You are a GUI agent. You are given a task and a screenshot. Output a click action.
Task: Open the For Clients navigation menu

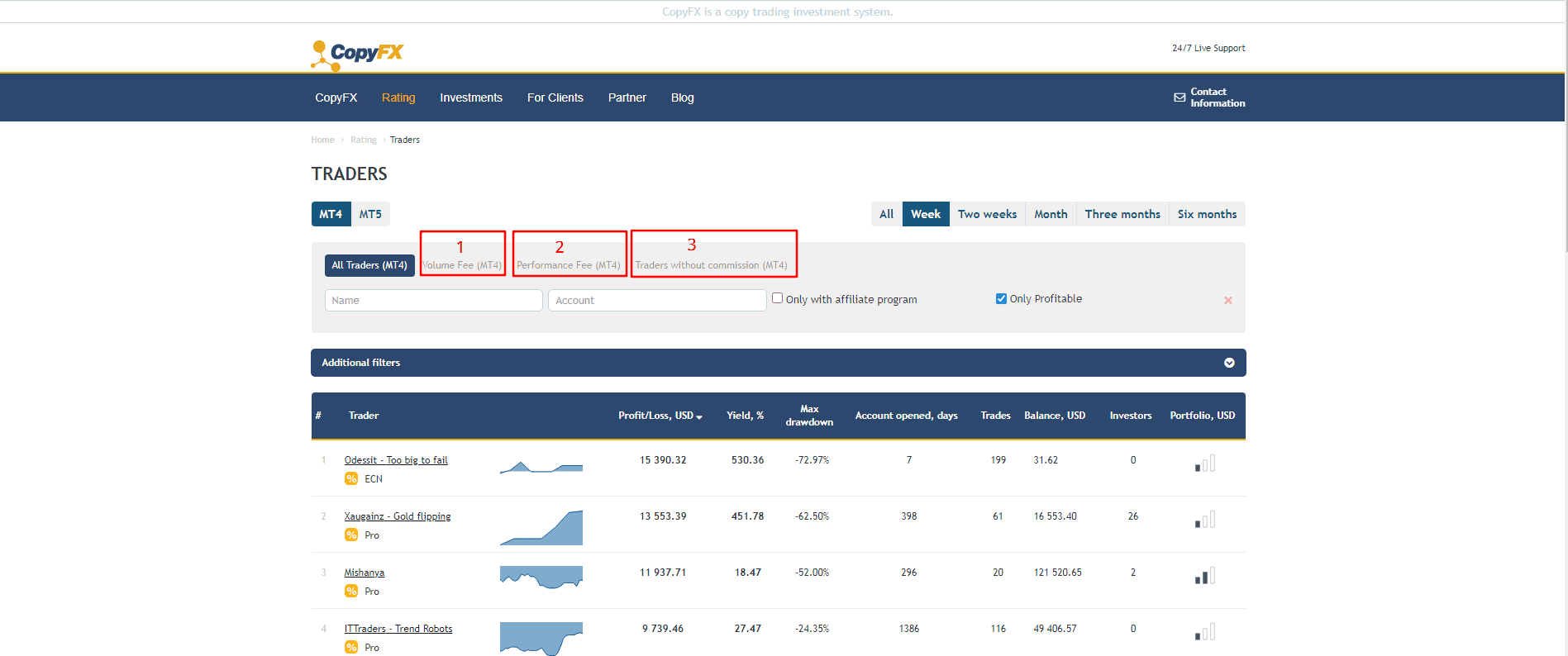555,97
